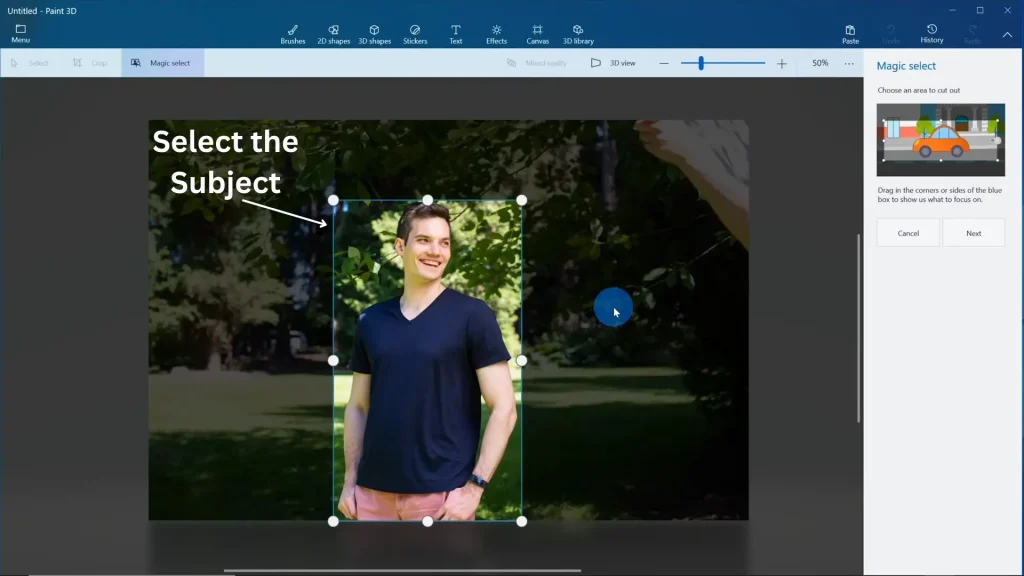Click the Paste icon
Viewport: 1024px width, 576px height.
pos(850,34)
